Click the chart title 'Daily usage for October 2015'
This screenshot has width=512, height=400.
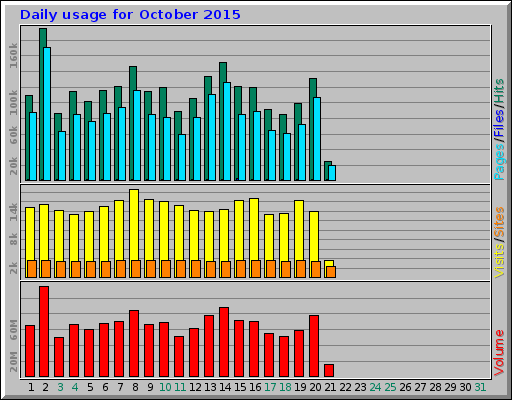coord(130,15)
